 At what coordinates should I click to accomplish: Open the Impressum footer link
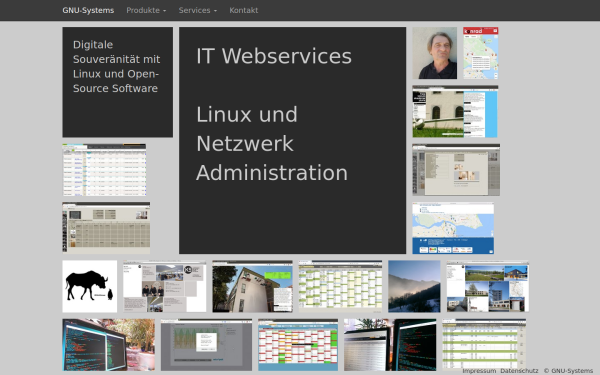coord(479,370)
